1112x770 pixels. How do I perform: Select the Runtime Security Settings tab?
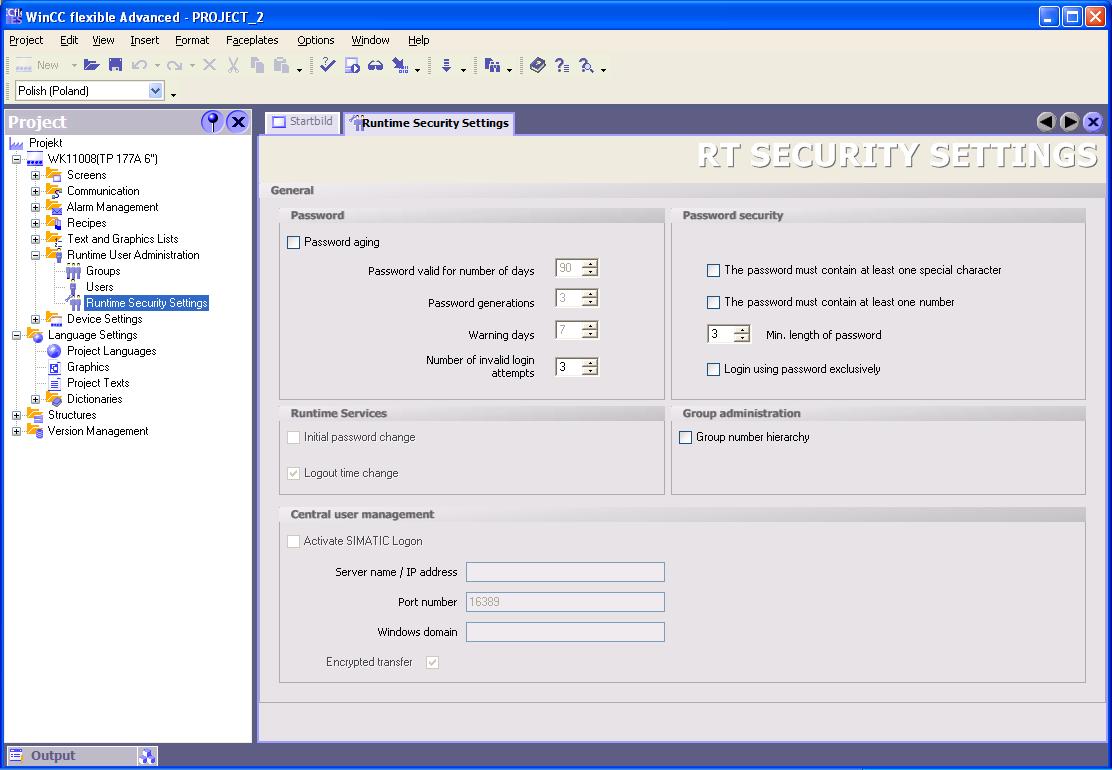click(430, 123)
